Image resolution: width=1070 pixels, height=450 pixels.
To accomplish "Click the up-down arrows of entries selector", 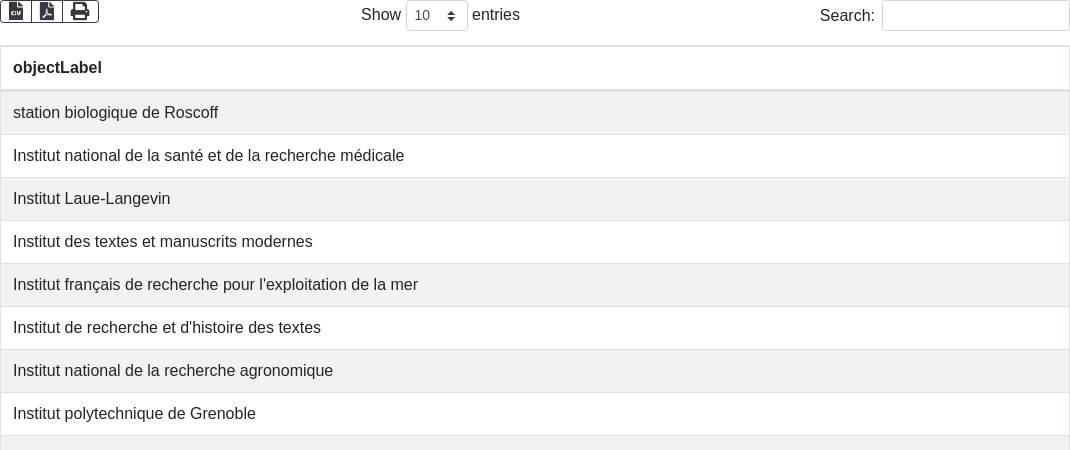I will tap(451, 15).
